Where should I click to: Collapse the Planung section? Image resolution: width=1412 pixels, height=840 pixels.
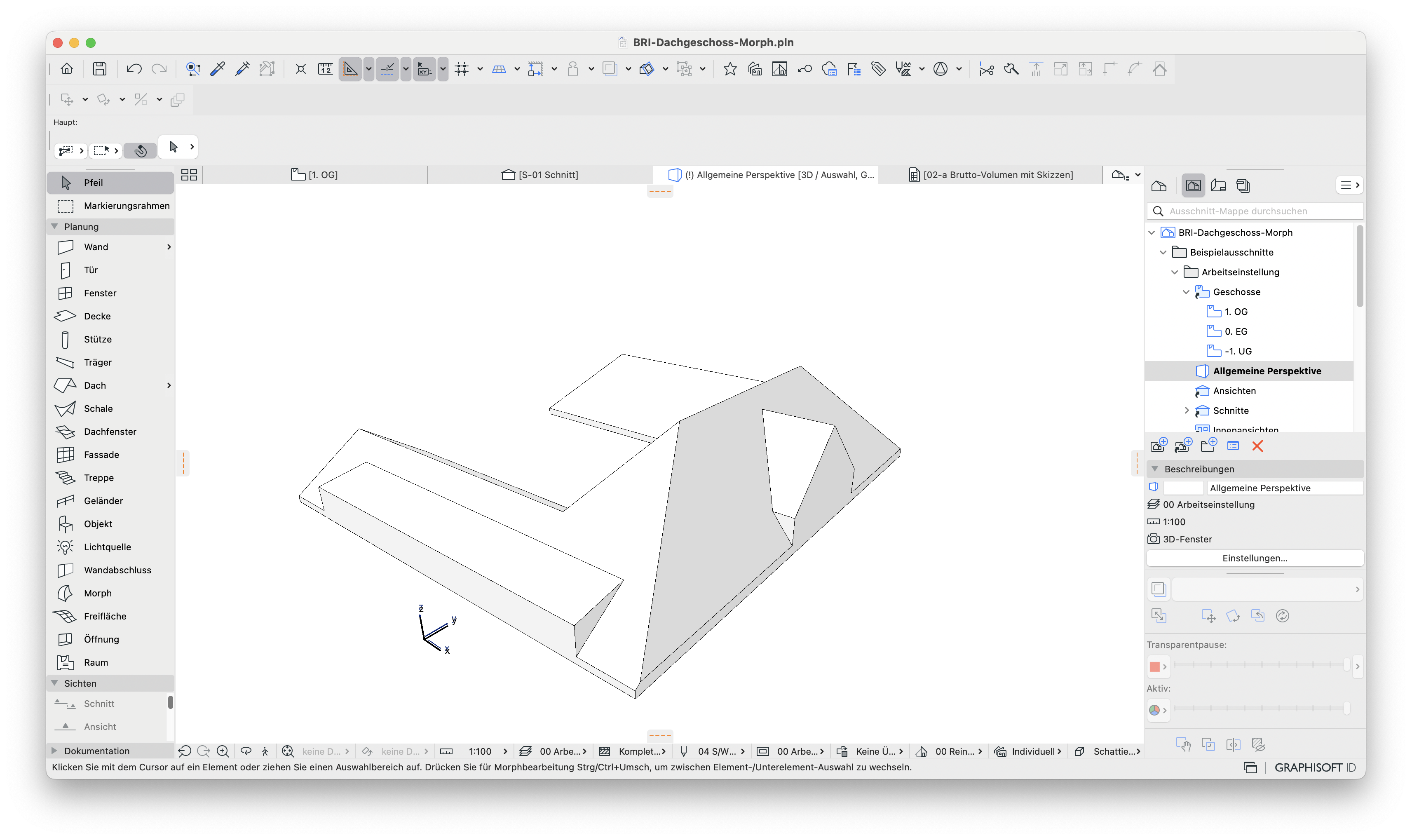(x=55, y=226)
